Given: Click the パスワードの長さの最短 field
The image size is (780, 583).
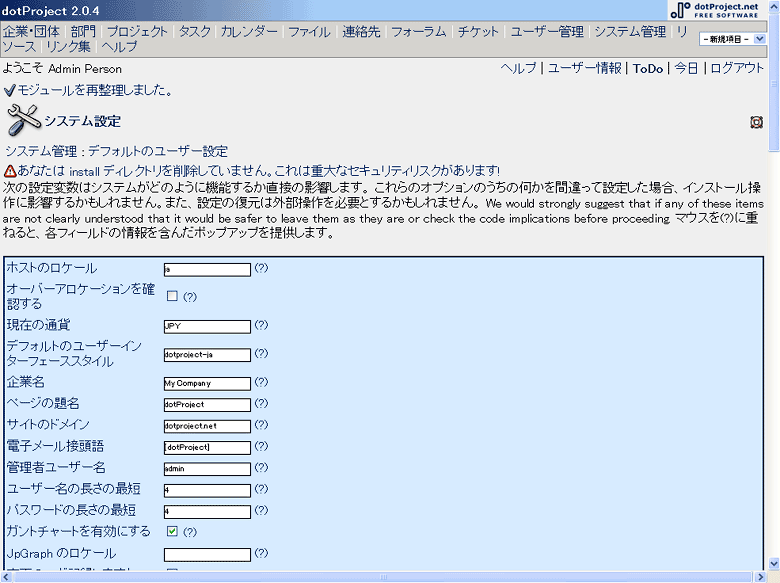Looking at the screenshot, I should point(207,512).
